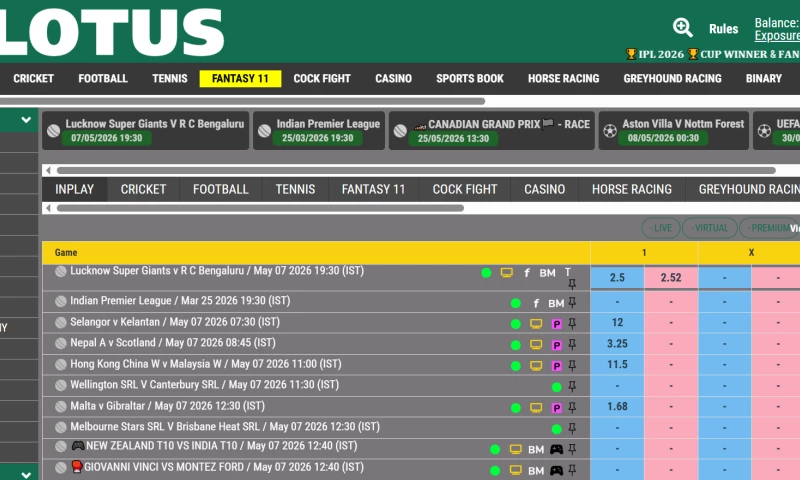Image resolution: width=800 pixels, height=480 pixels.
Task: Open NEW ZEALAND T10 VS INDIA T10 match
Action: pyautogui.click(x=214, y=446)
